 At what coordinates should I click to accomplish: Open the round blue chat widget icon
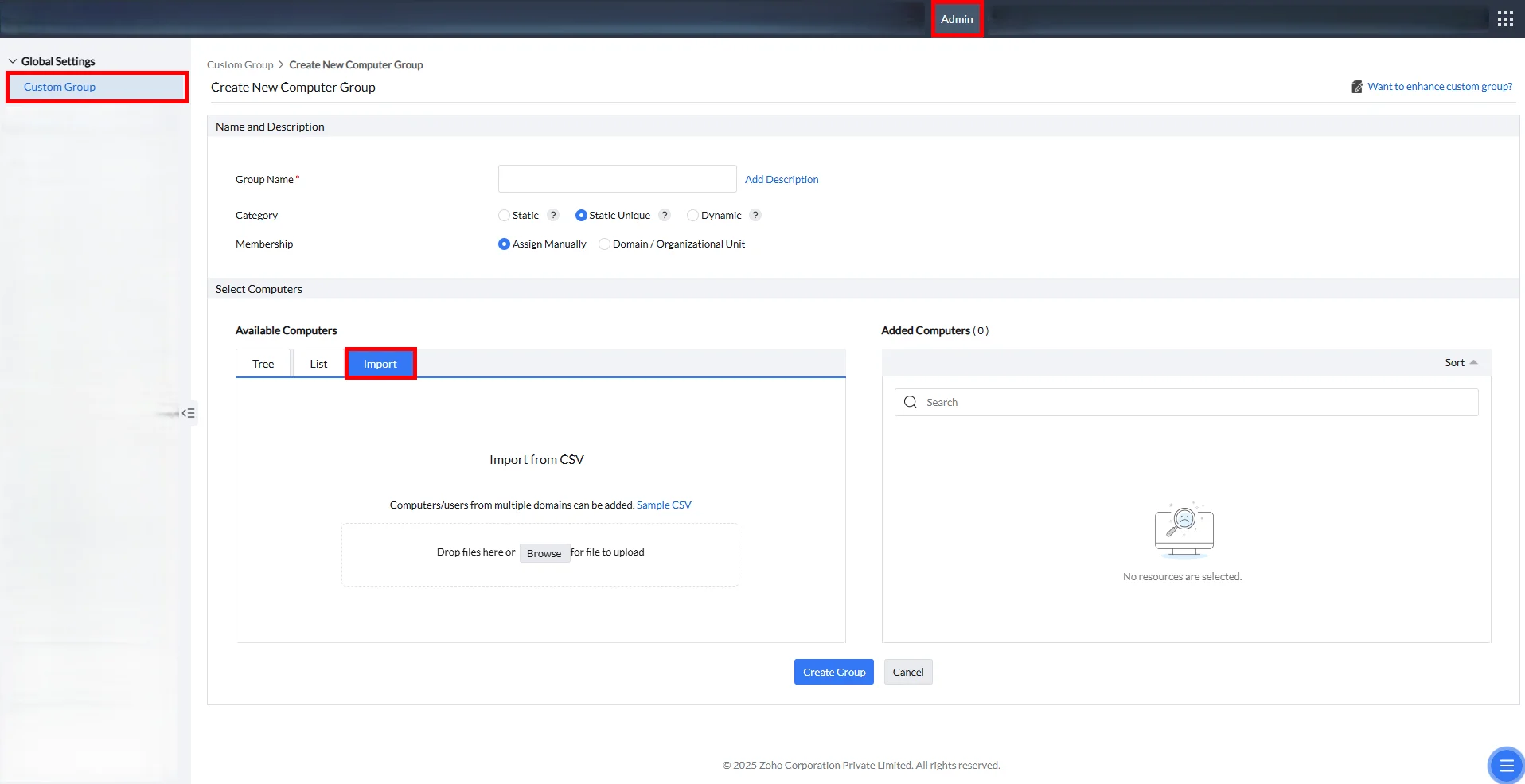[1506, 766]
